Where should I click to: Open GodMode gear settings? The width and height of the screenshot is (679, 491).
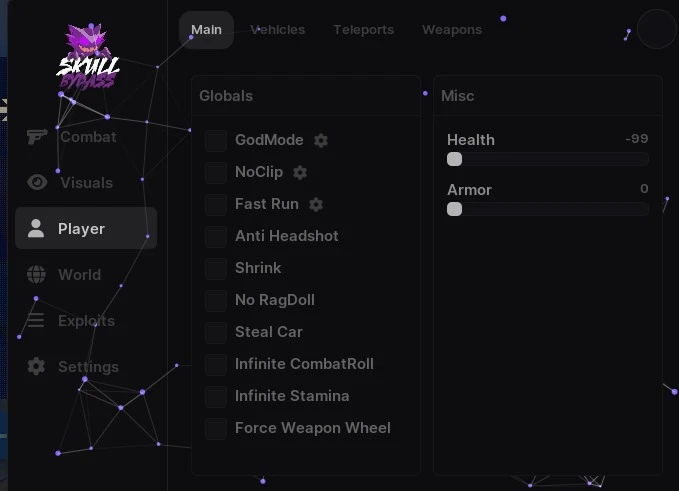(321, 141)
